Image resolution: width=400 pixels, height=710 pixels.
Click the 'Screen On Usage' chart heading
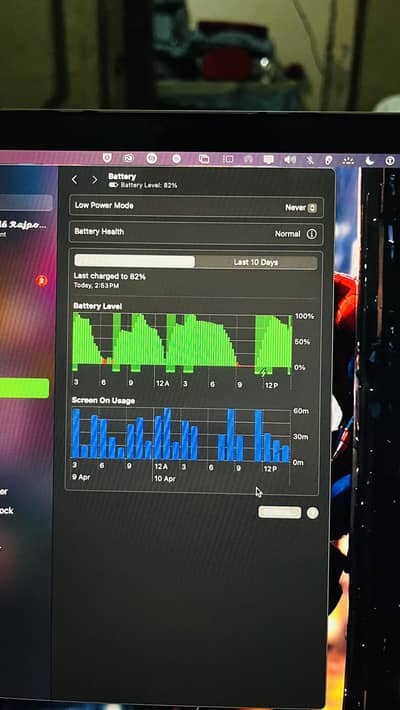point(103,401)
